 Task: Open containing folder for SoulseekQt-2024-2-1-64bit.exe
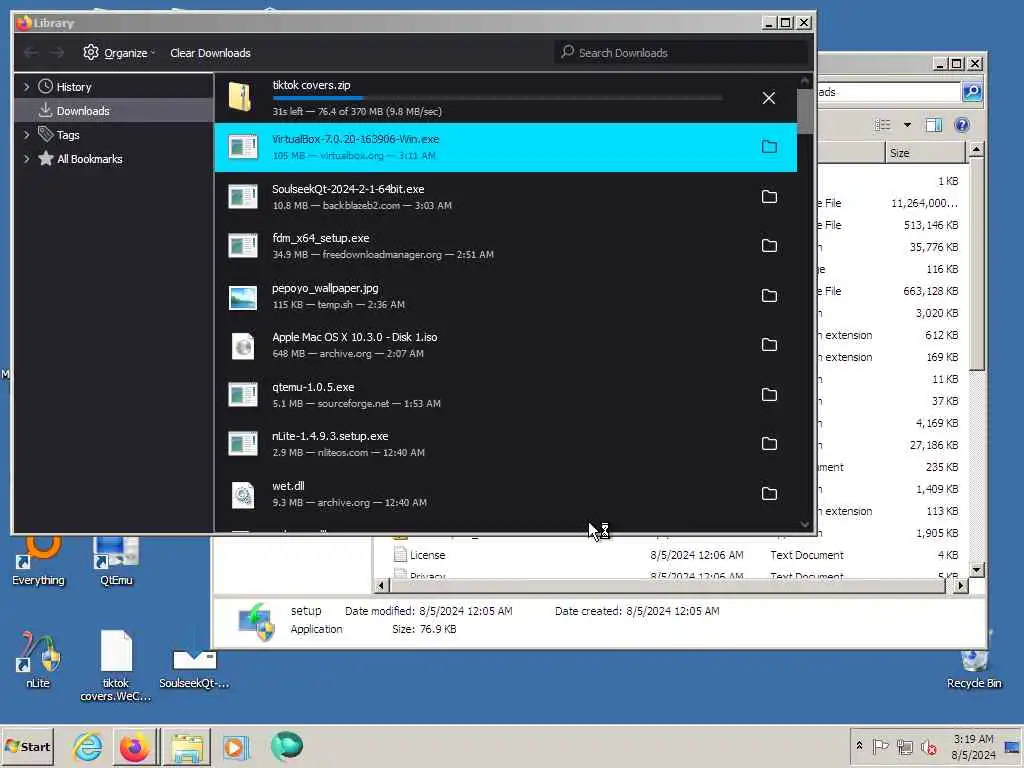[x=769, y=197]
